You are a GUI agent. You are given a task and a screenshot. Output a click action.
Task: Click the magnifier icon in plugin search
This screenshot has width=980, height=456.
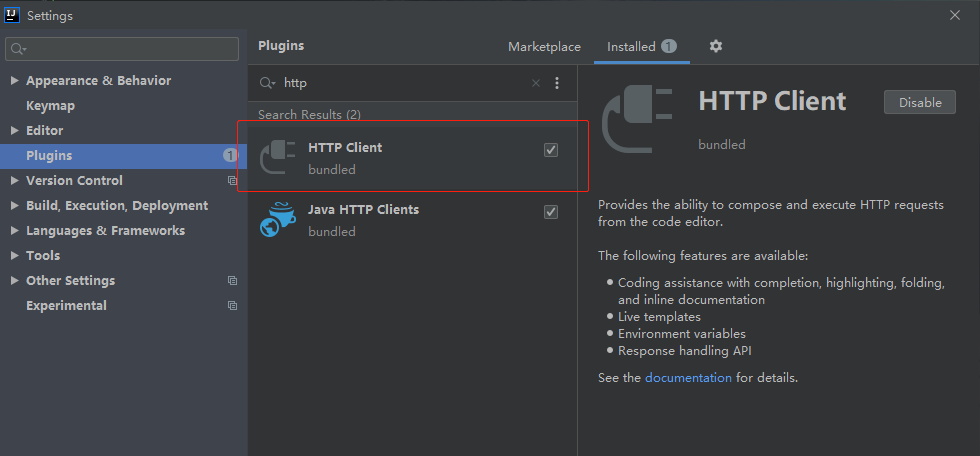[x=267, y=83]
